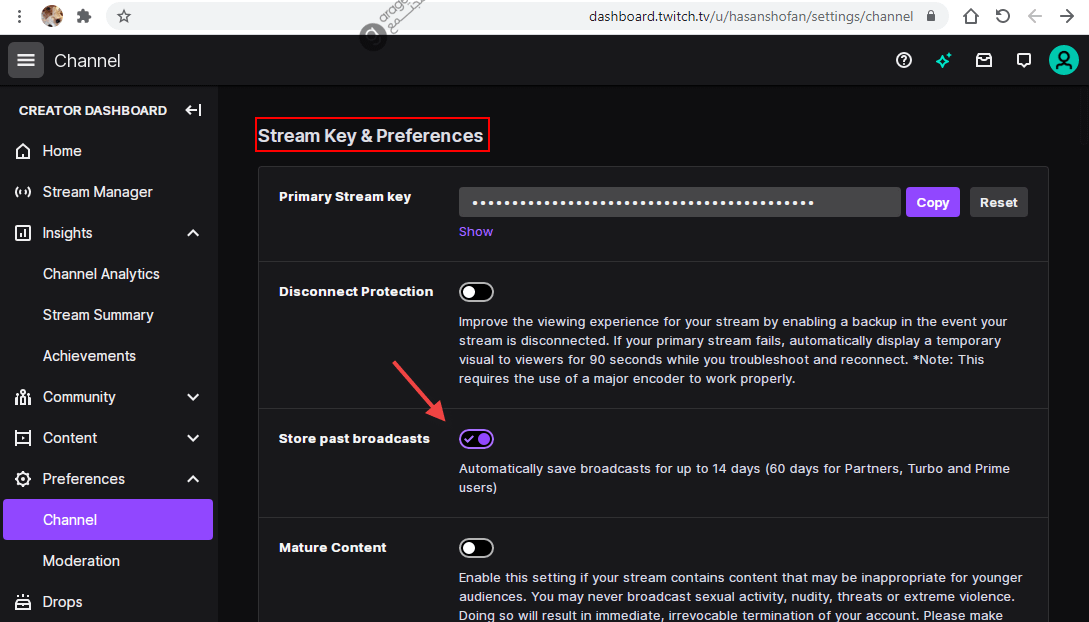Screen dimensions: 1089x622
Task: Enable the Mature Content toggle
Action: tap(476, 548)
